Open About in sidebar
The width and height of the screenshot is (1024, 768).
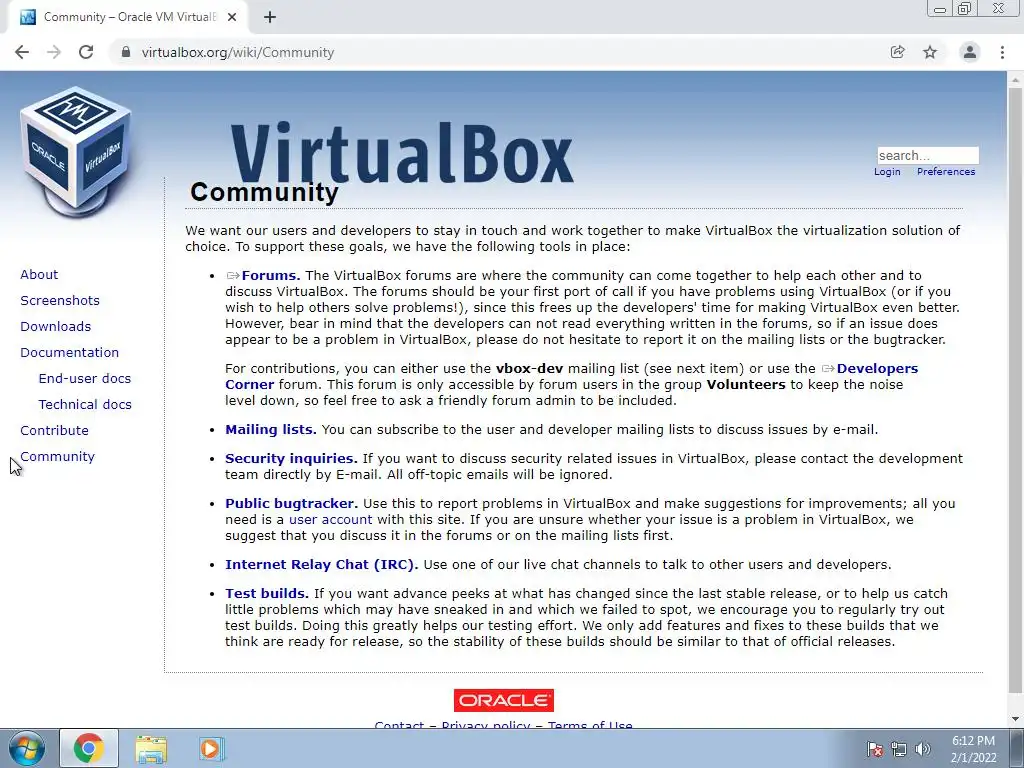tap(39, 275)
